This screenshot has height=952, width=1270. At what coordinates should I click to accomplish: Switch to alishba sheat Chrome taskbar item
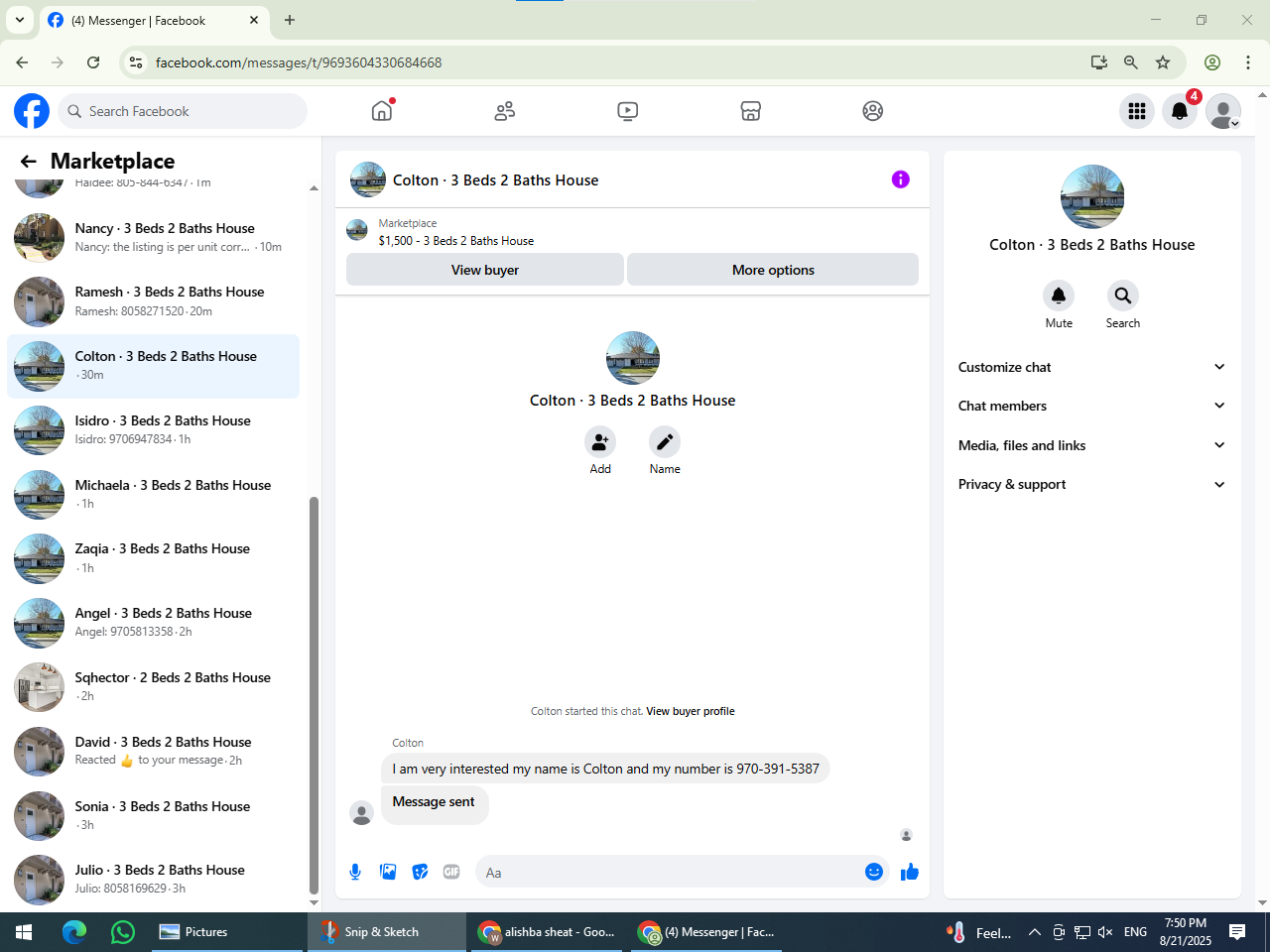tap(549, 932)
